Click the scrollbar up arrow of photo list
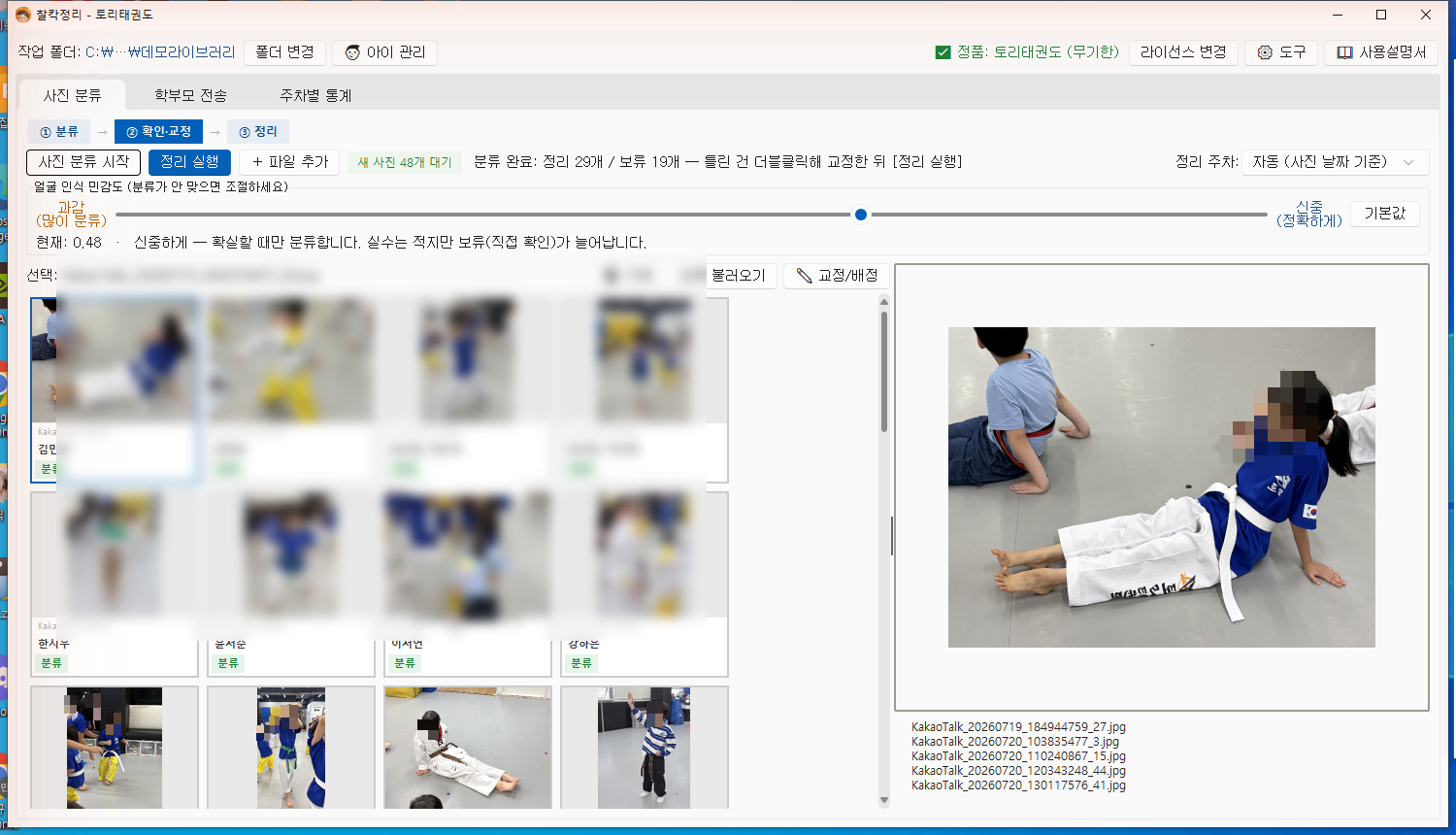 pyautogui.click(x=883, y=302)
